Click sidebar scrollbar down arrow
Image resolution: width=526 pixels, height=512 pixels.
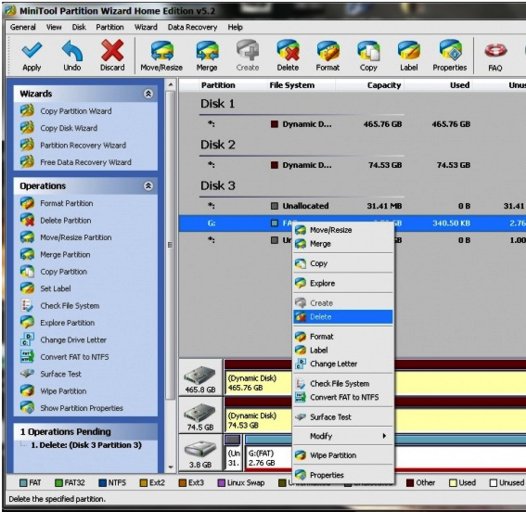coord(170,467)
